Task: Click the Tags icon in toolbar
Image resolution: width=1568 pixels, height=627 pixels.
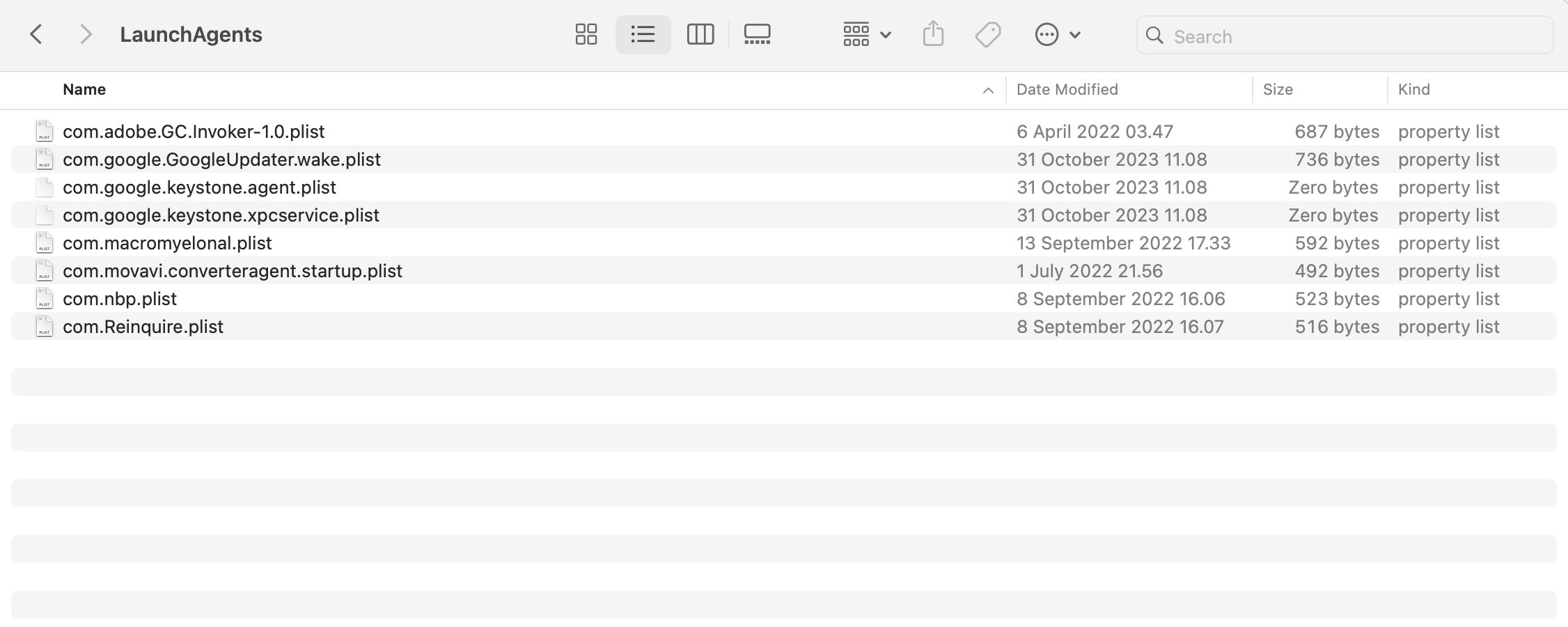Action: (x=988, y=34)
